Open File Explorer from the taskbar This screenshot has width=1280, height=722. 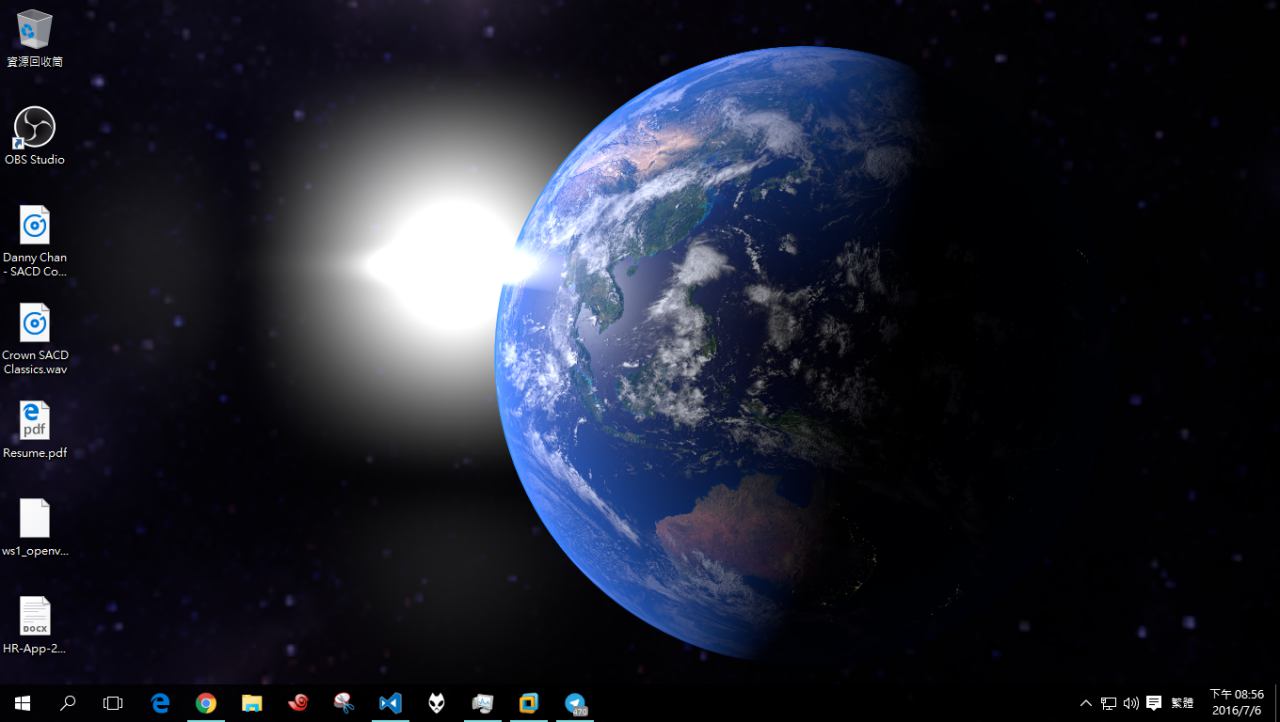(x=252, y=703)
